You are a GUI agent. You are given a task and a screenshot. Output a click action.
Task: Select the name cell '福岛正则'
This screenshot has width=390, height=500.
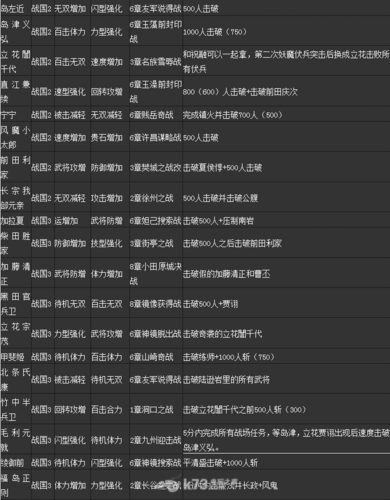(15, 485)
